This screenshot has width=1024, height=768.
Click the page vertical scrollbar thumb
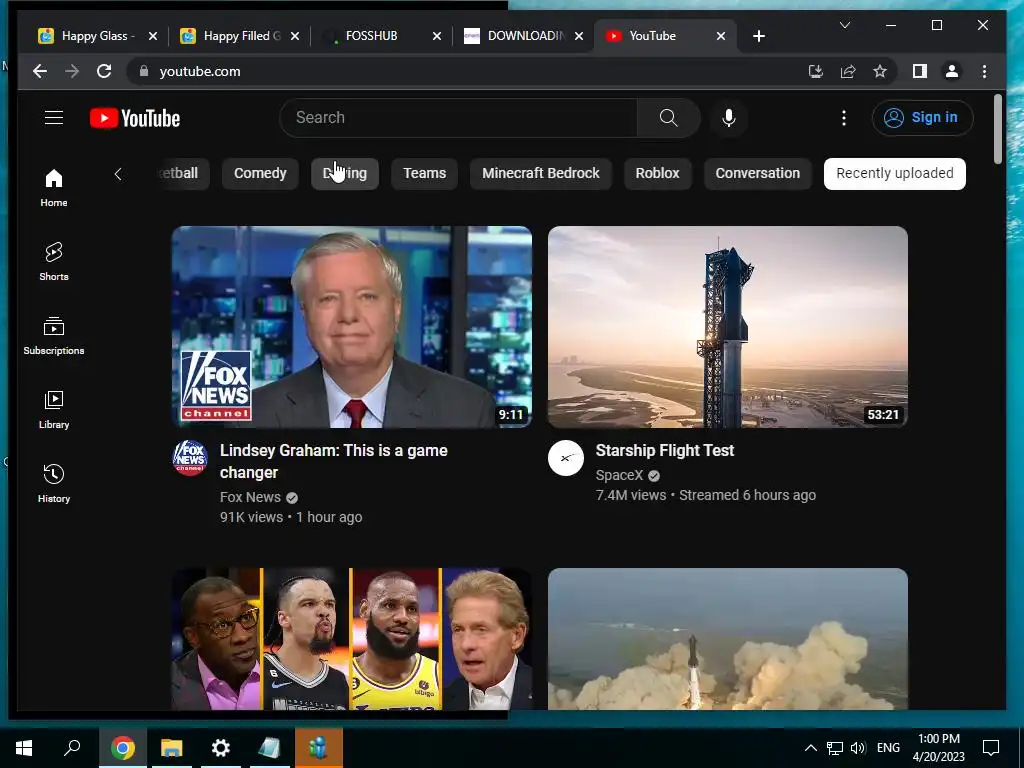[997, 129]
